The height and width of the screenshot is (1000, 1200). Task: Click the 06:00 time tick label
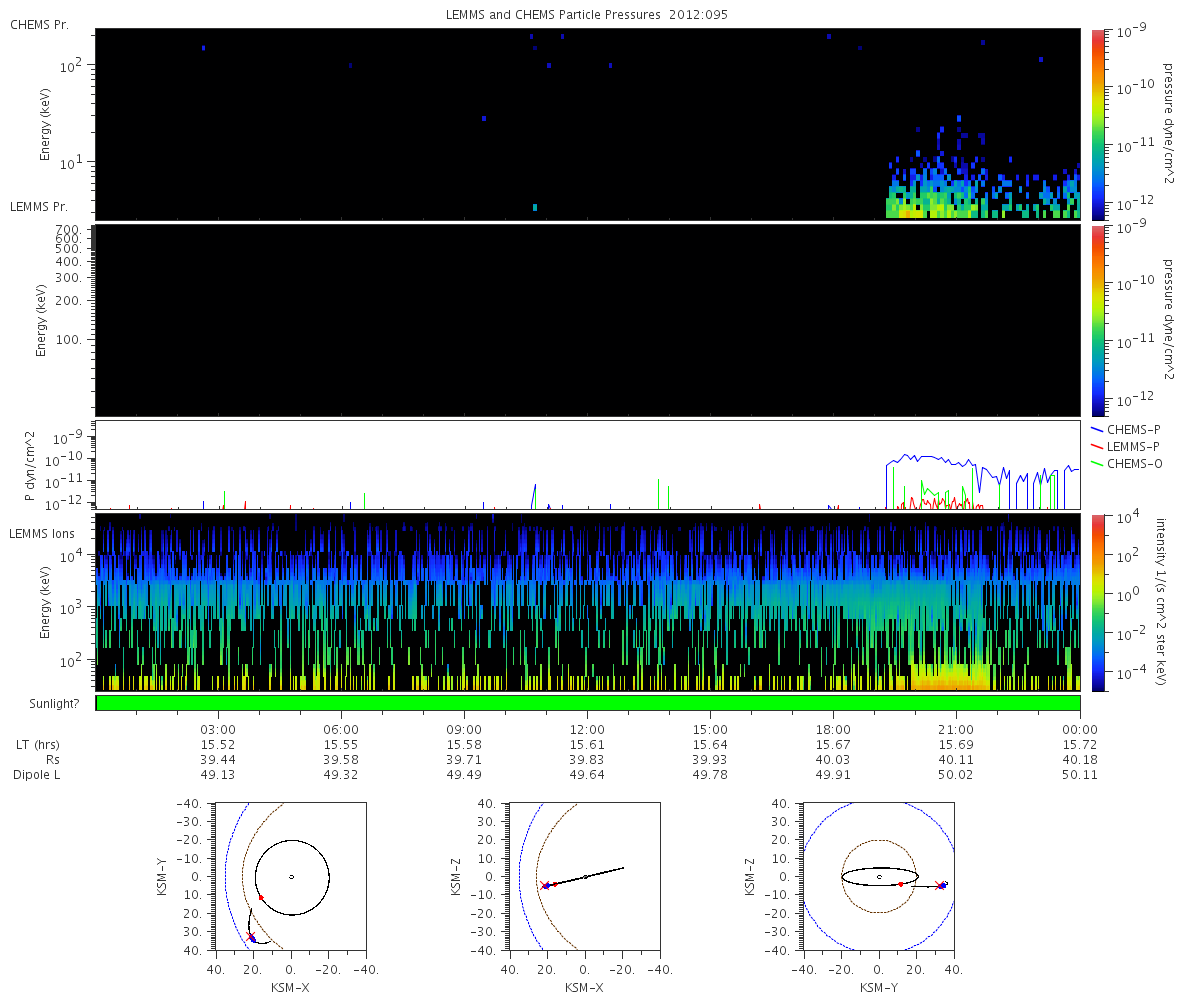342,730
